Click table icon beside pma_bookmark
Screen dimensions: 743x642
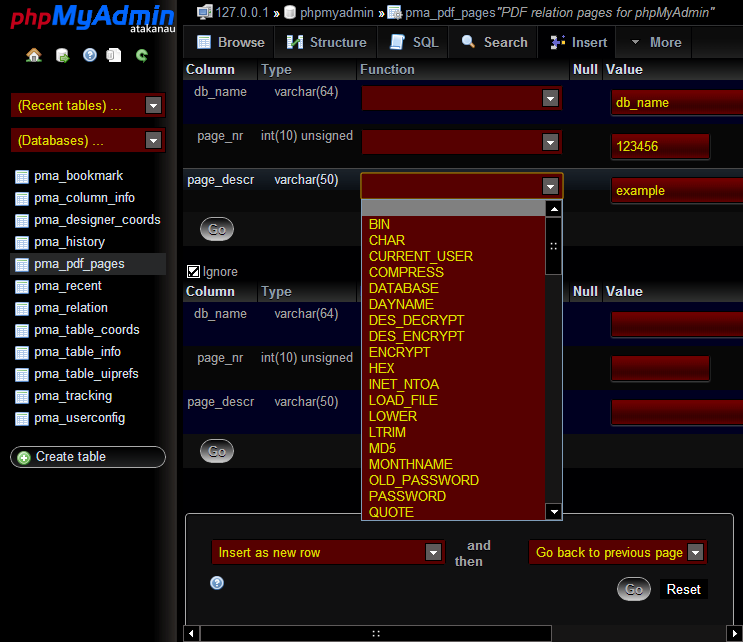22,177
